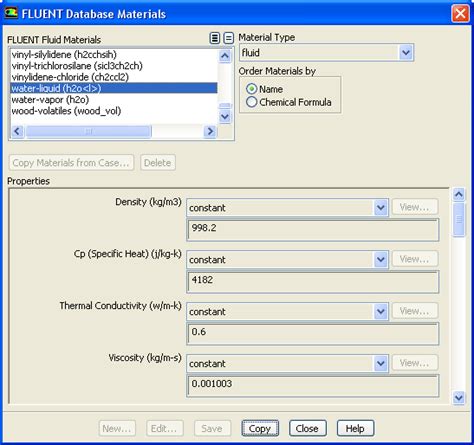This screenshot has width=474, height=445.
Task: Click the Thermal Conductivity value field 0.6
Action: coord(313,333)
